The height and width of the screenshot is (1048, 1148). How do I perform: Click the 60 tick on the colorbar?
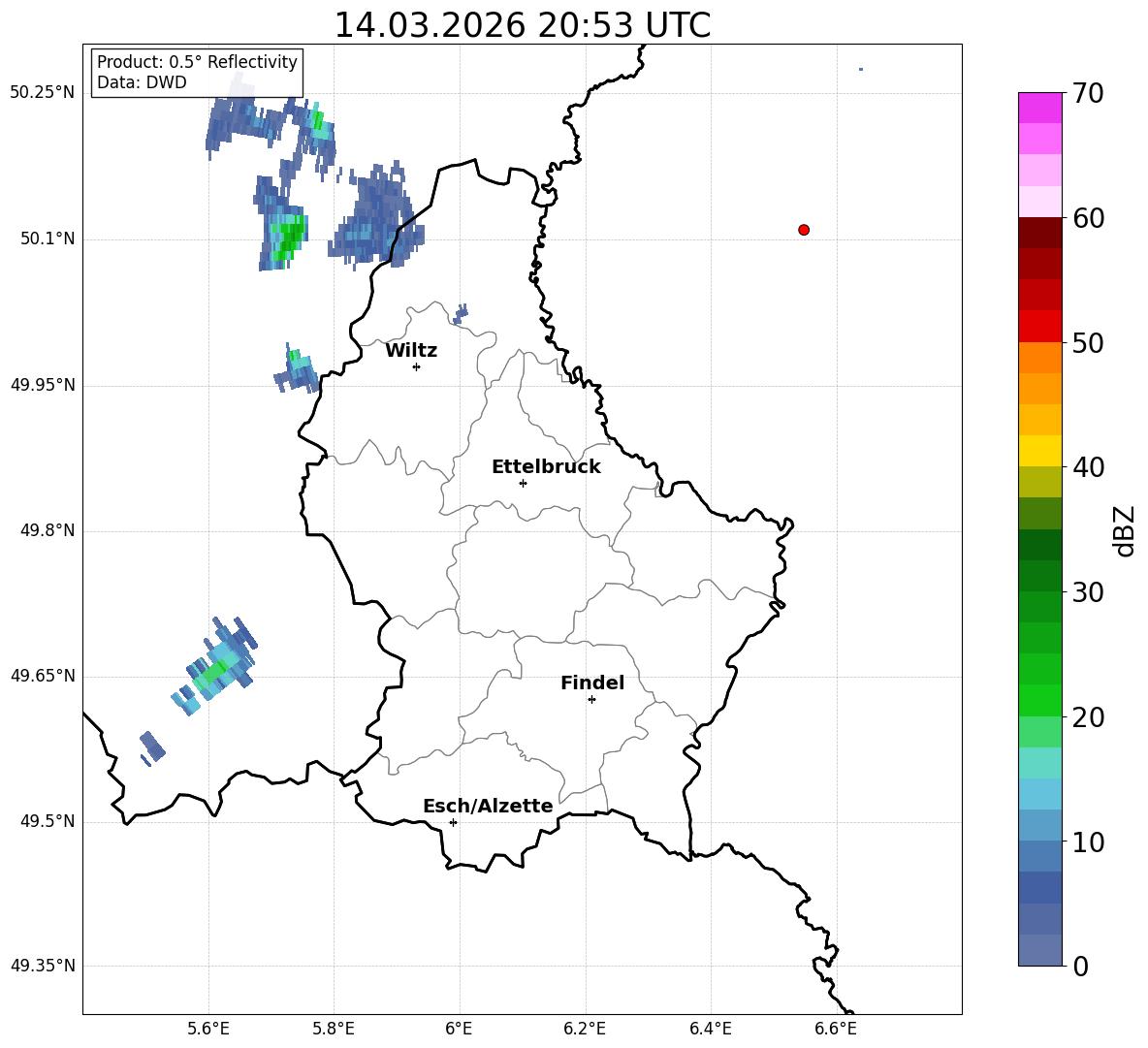tap(1088, 218)
